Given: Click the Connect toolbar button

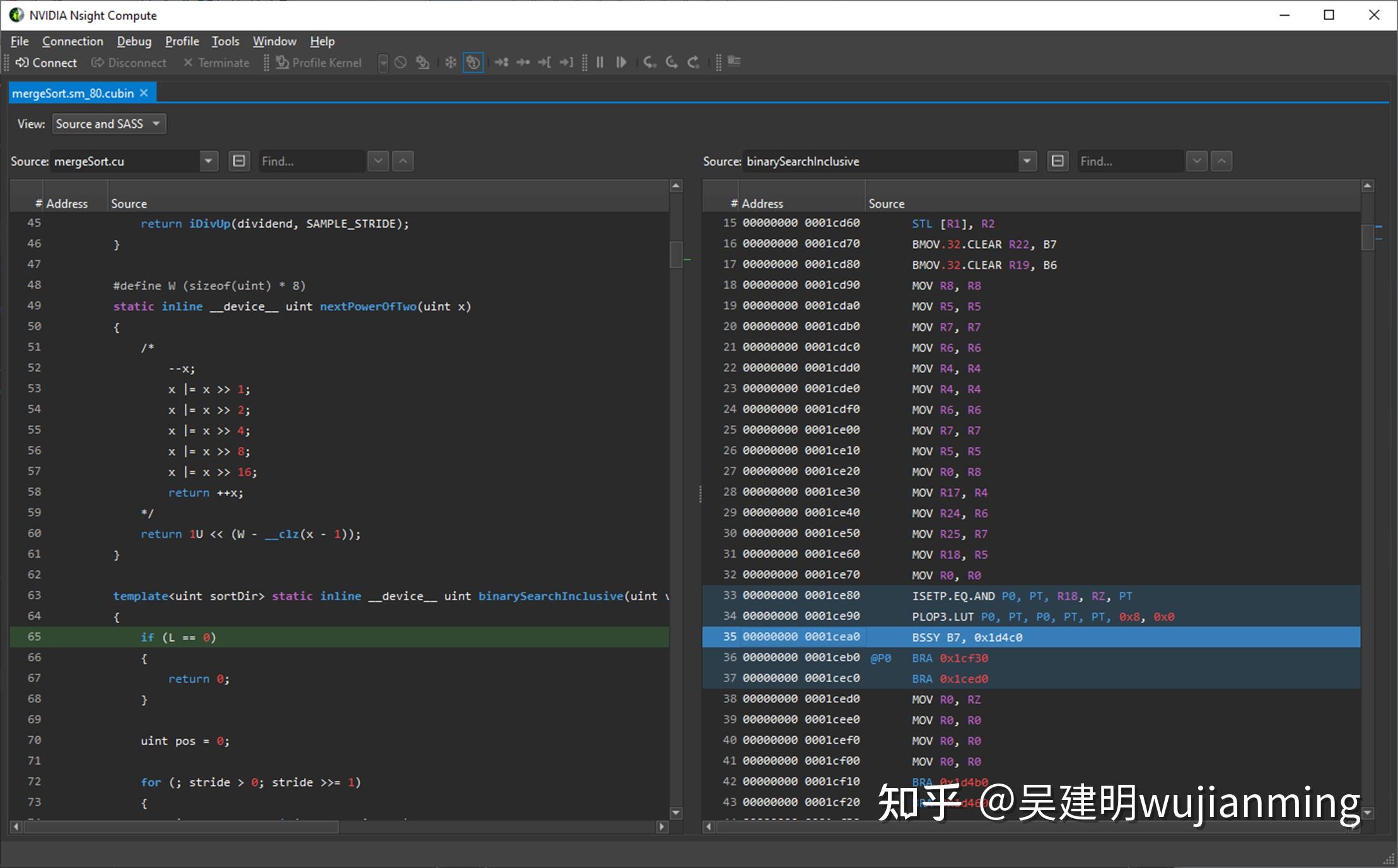Looking at the screenshot, I should click(47, 62).
